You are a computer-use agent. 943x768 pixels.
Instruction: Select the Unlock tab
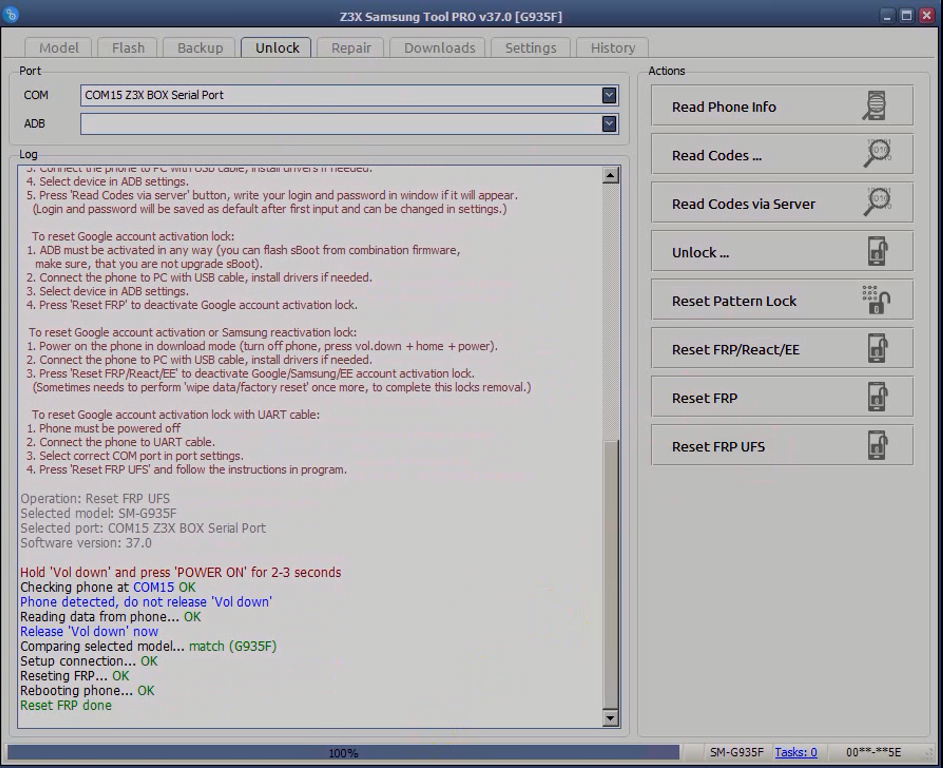coord(277,48)
